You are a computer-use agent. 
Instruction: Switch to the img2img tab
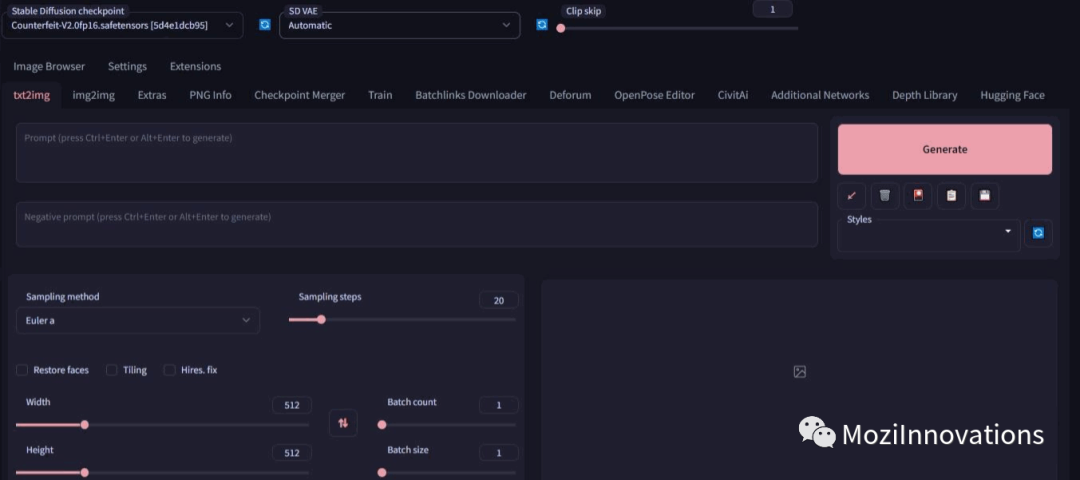(94, 95)
